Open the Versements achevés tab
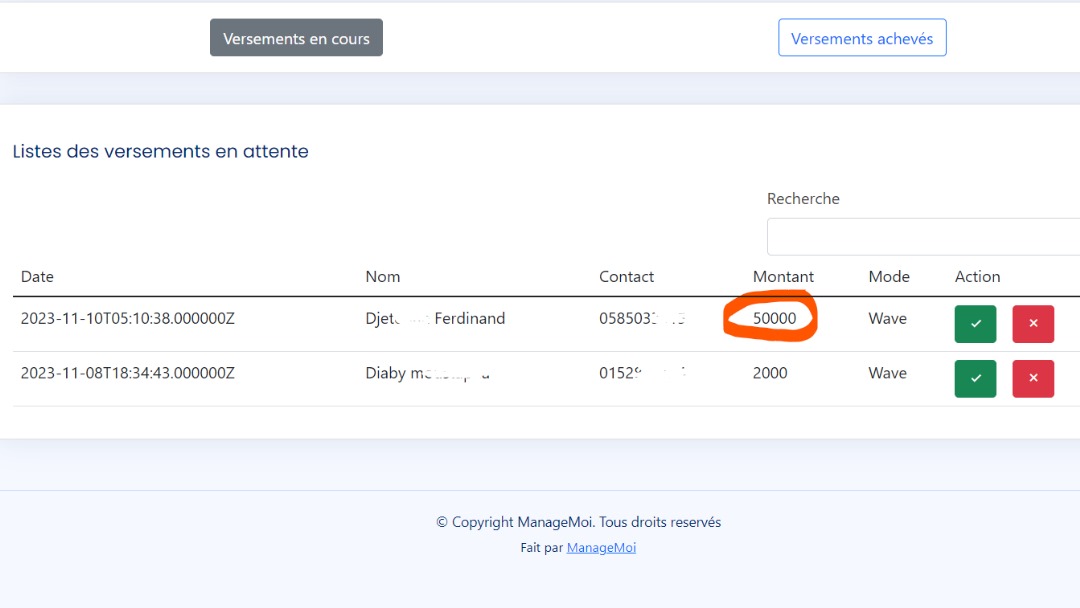The width and height of the screenshot is (1080, 608). [862, 39]
